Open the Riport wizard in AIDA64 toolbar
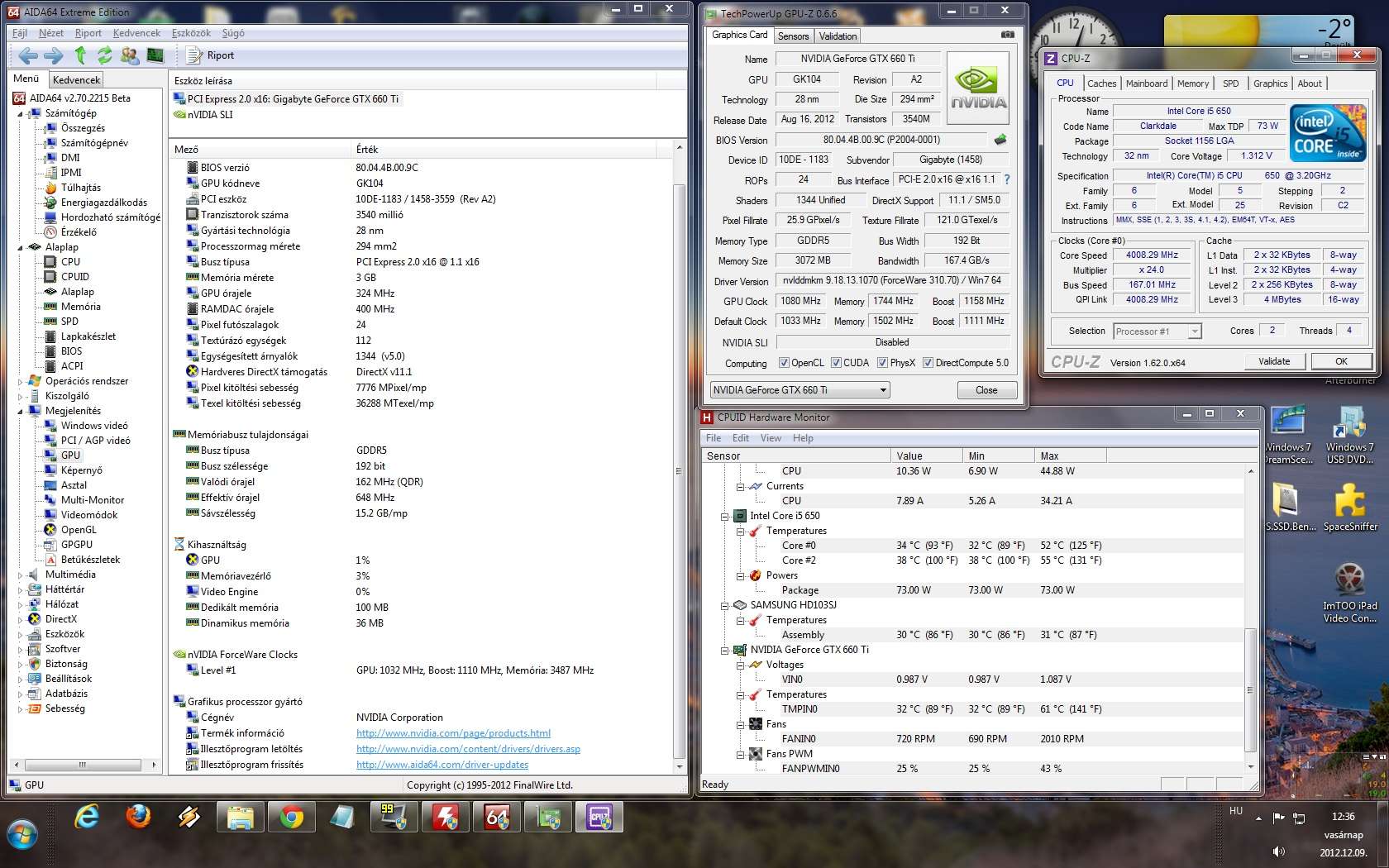This screenshot has height=868, width=1389. tap(210, 55)
